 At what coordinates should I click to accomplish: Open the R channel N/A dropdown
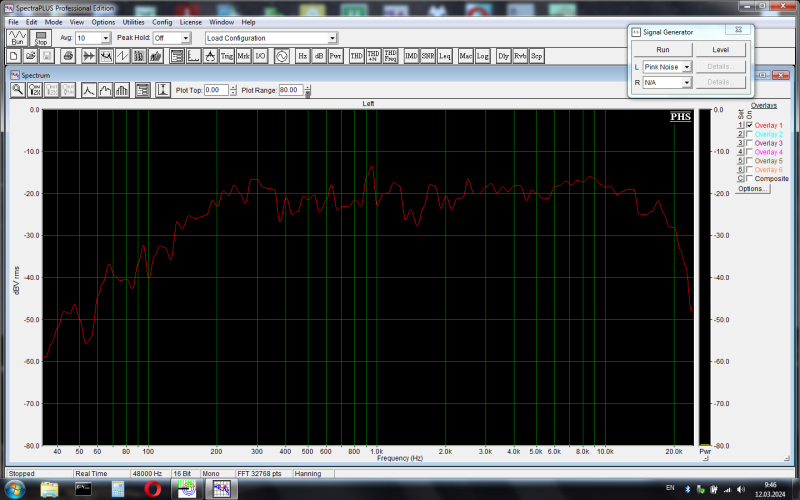point(687,82)
